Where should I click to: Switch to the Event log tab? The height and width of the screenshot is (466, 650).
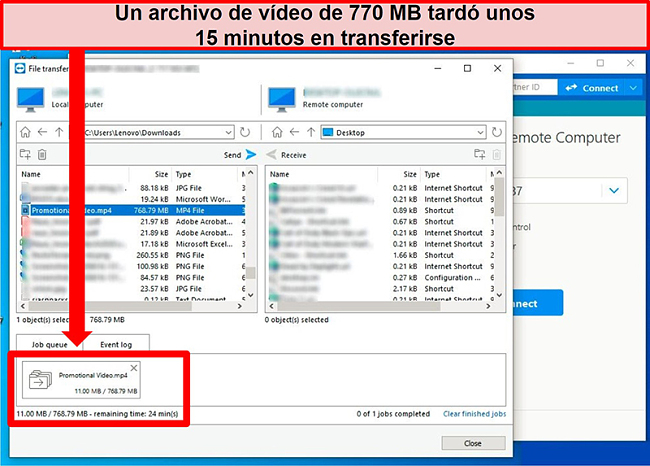click(116, 344)
